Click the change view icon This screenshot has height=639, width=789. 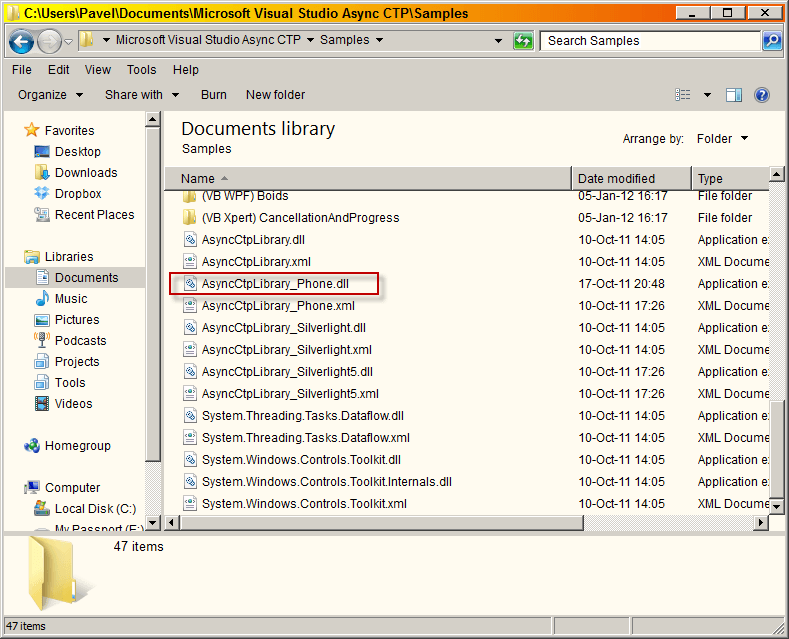683,95
